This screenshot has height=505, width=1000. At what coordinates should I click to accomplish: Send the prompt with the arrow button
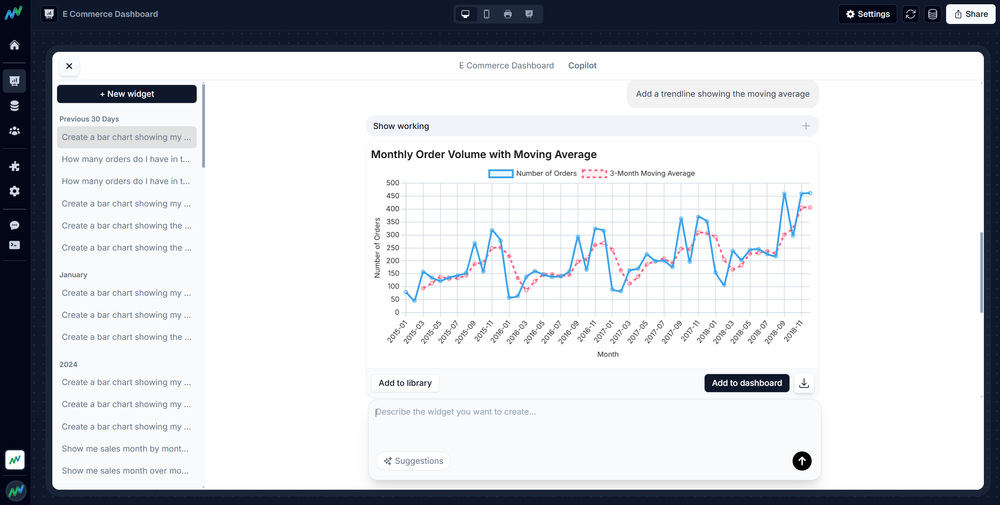point(802,461)
